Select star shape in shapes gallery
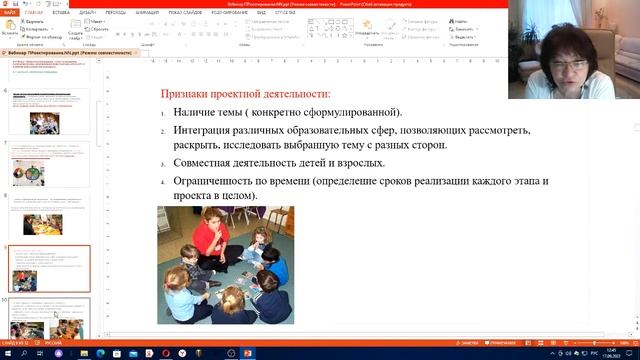 [x=345, y=36]
